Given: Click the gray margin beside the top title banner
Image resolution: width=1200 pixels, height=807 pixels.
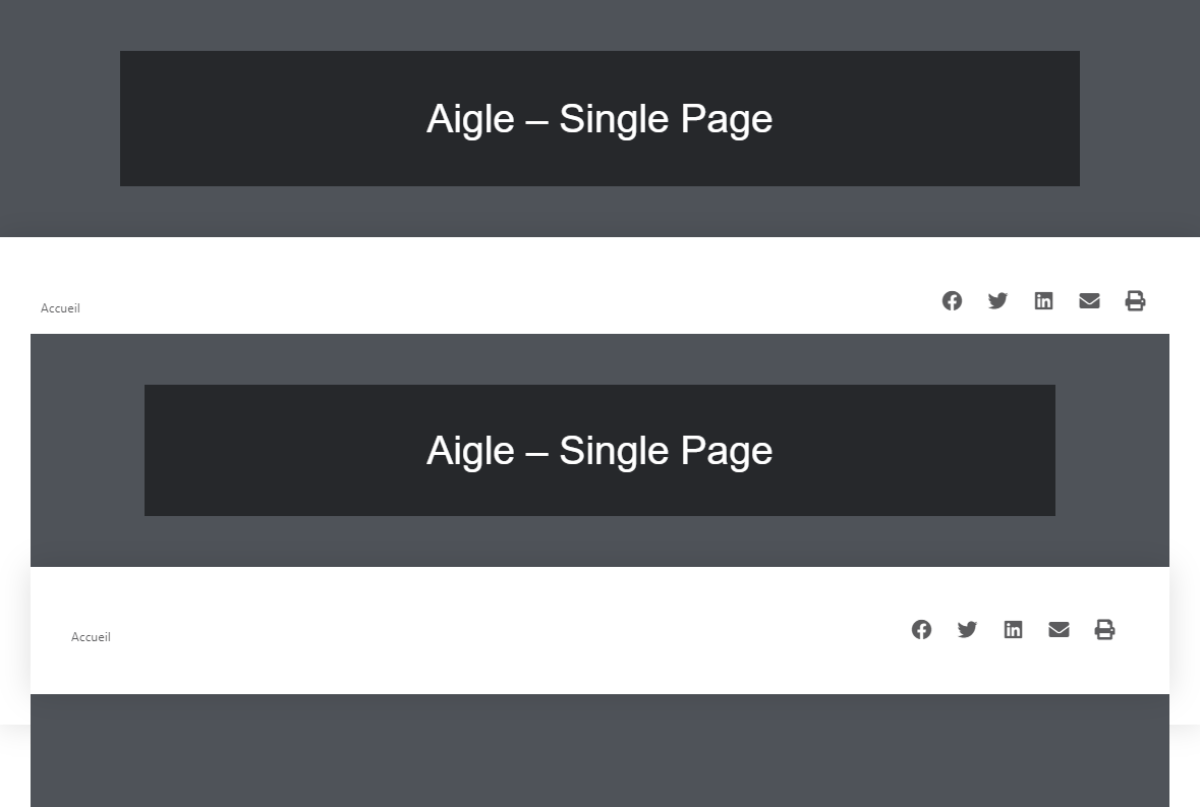Looking at the screenshot, I should 60,119.
